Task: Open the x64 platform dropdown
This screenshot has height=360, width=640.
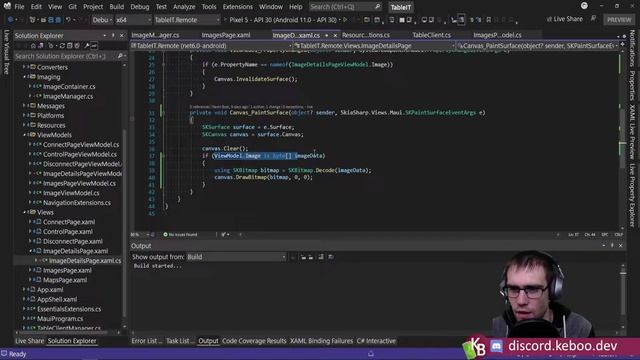Action: 133,20
